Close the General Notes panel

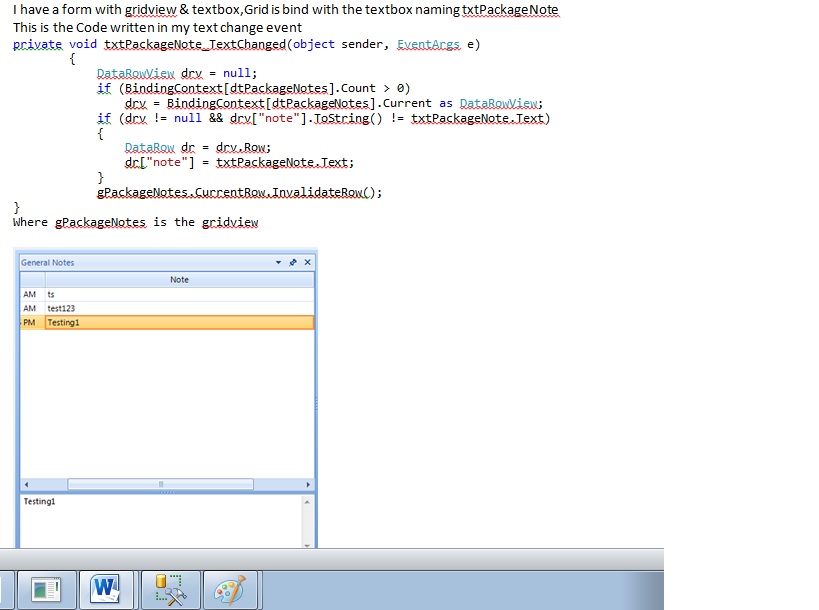[x=308, y=262]
